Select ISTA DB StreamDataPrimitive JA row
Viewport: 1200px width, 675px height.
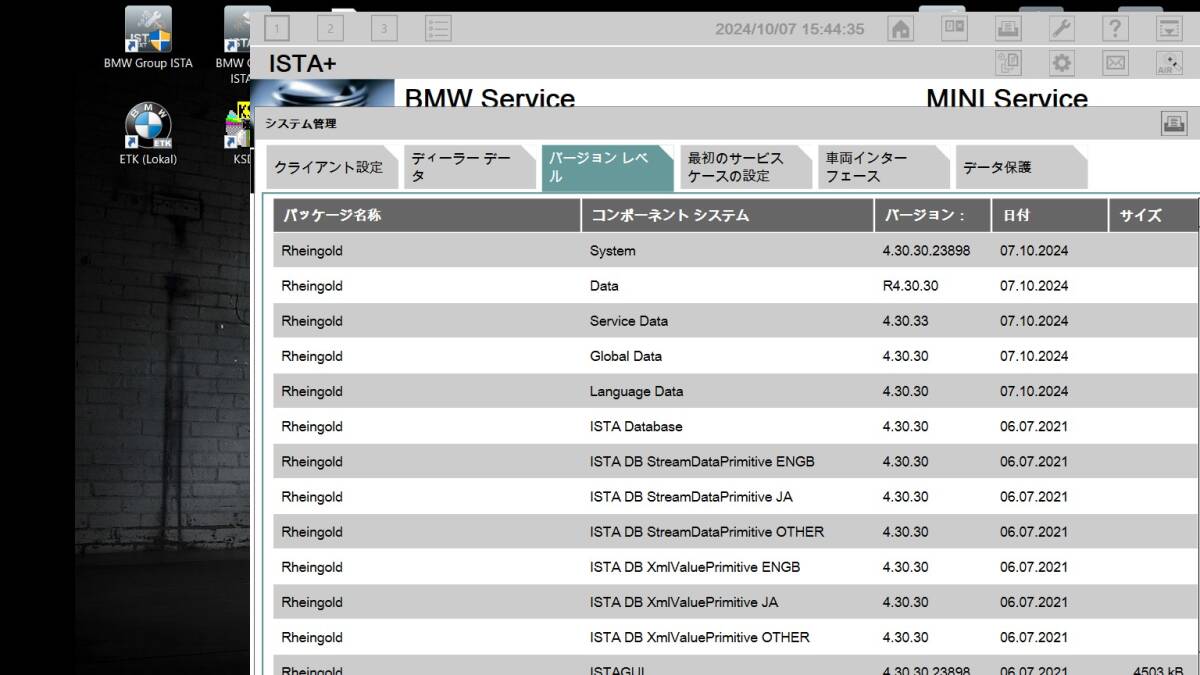point(736,496)
